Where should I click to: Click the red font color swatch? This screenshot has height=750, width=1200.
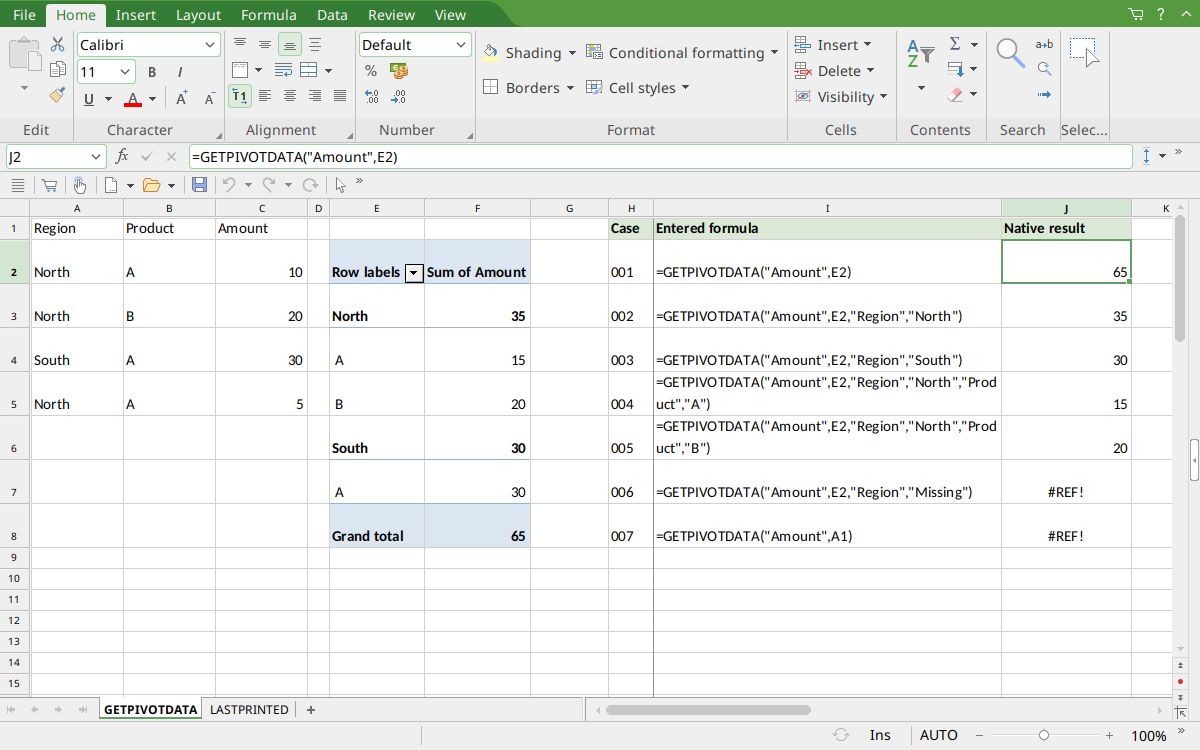132,99
